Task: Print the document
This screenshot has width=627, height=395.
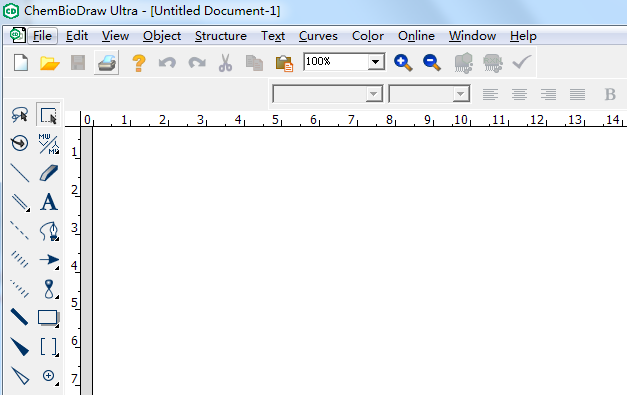Action: click(x=106, y=63)
